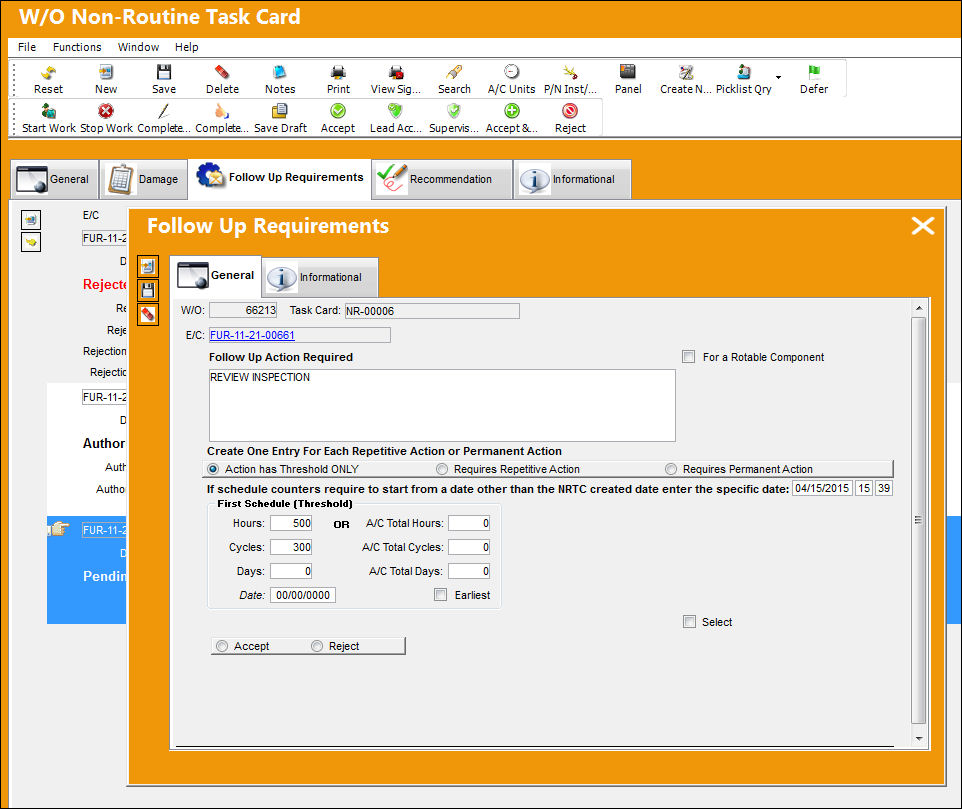Click the Defer flag icon
This screenshot has width=962, height=809.
814,73
